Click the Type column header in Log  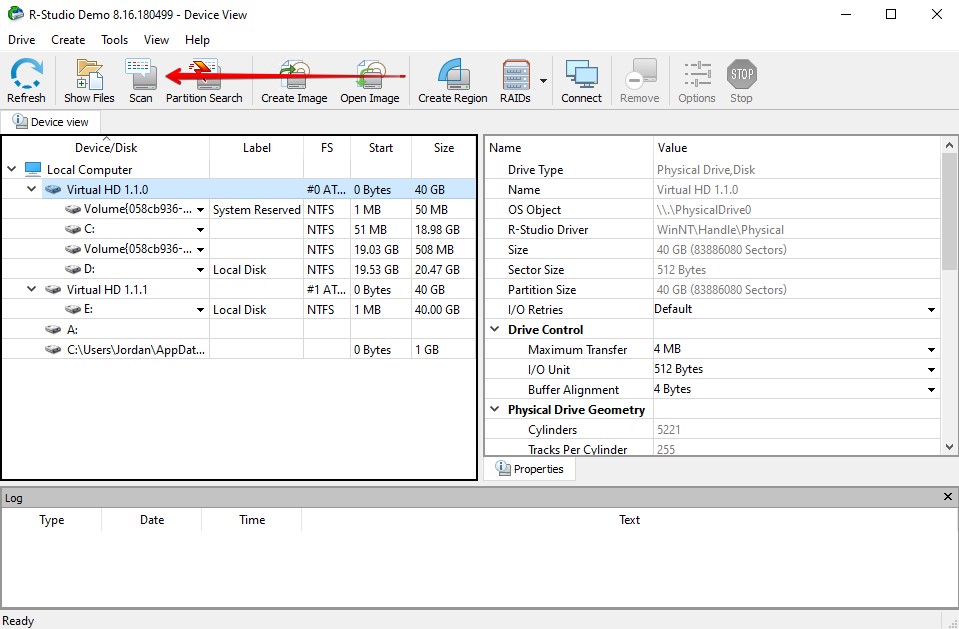click(x=51, y=519)
